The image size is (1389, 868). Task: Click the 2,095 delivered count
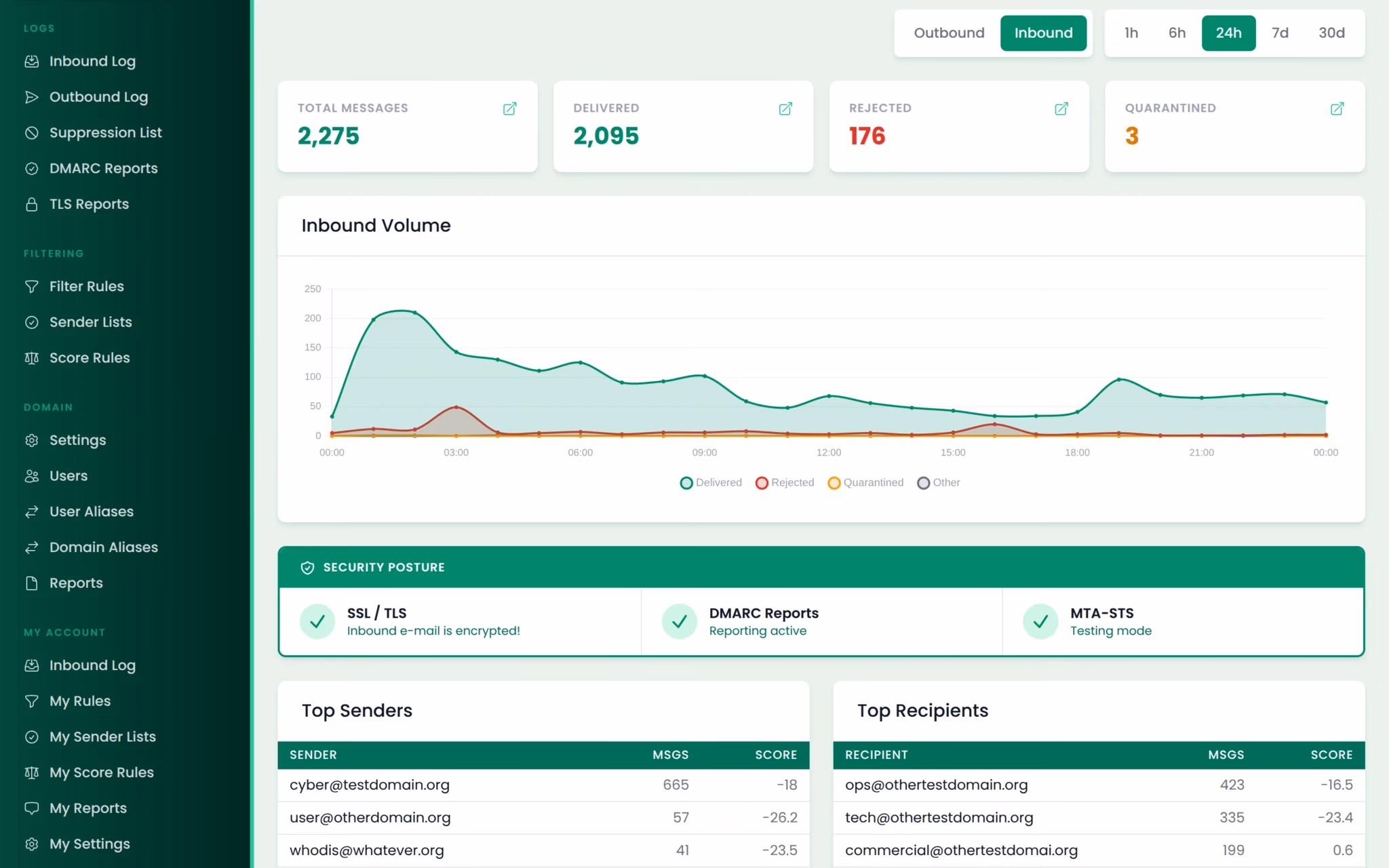pos(606,136)
